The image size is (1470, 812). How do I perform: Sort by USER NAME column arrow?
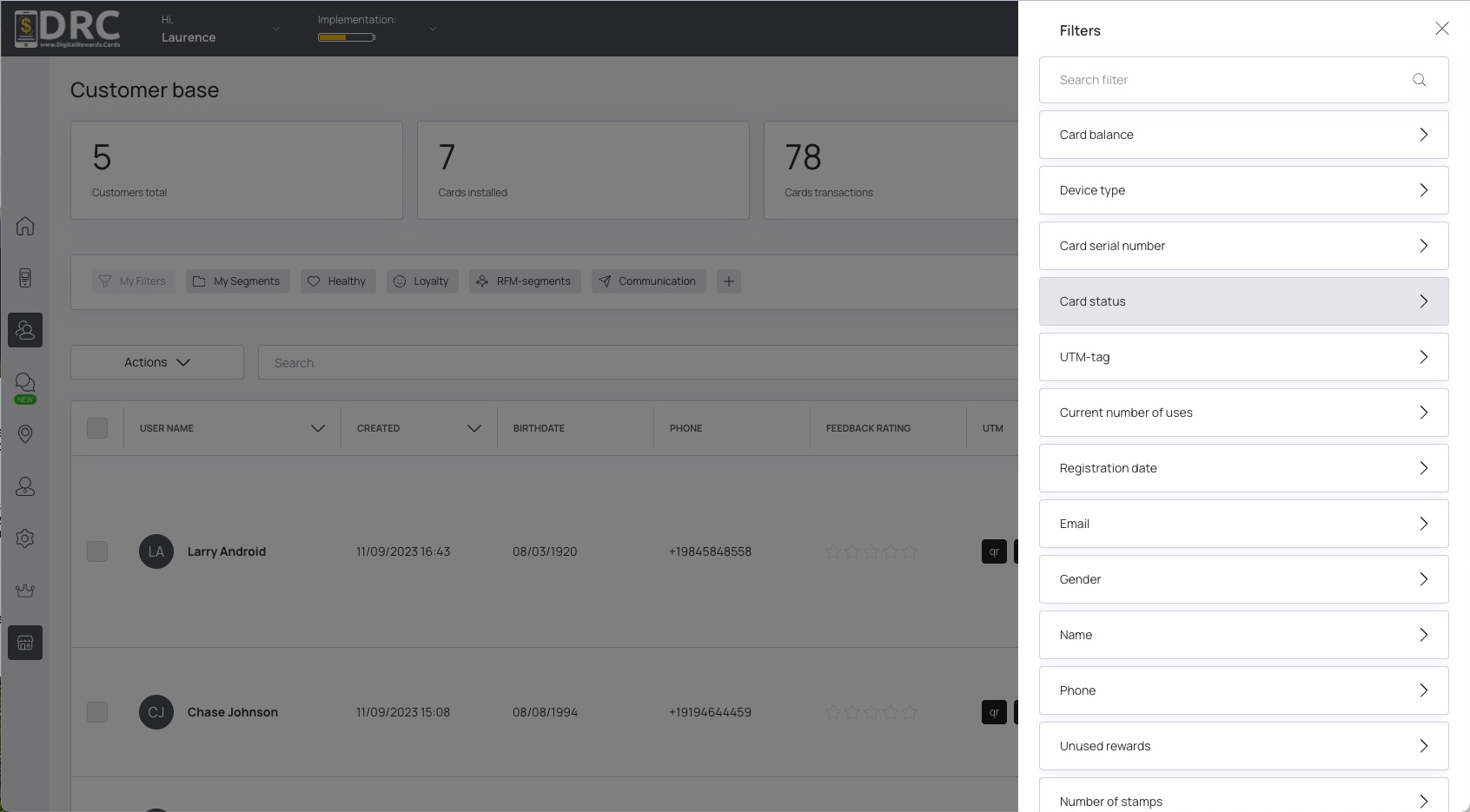[318, 428]
